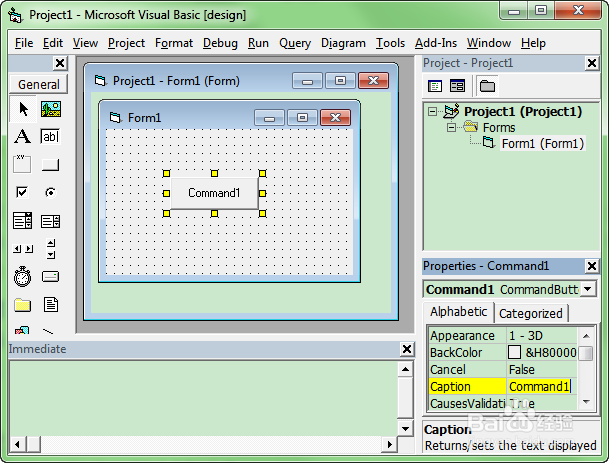Open the Add-Ins menu
Viewport: 609px width, 463px height.
[x=436, y=43]
